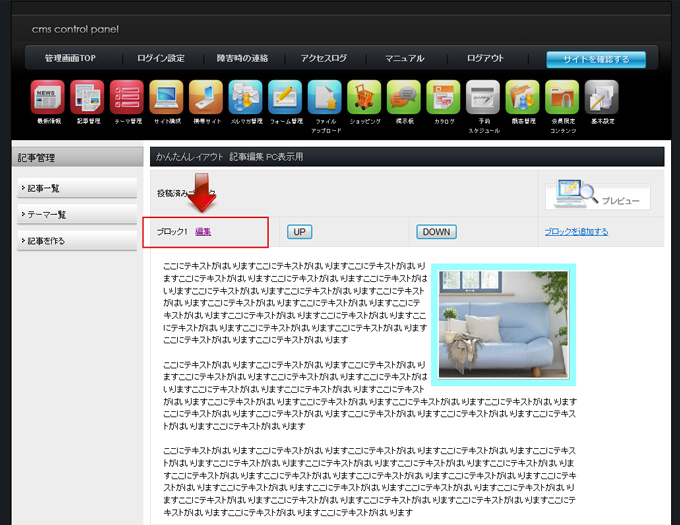The width and height of the screenshot is (680, 525).
Task: Expand the テーマ一覧 sidebar item
Action: pos(77,214)
